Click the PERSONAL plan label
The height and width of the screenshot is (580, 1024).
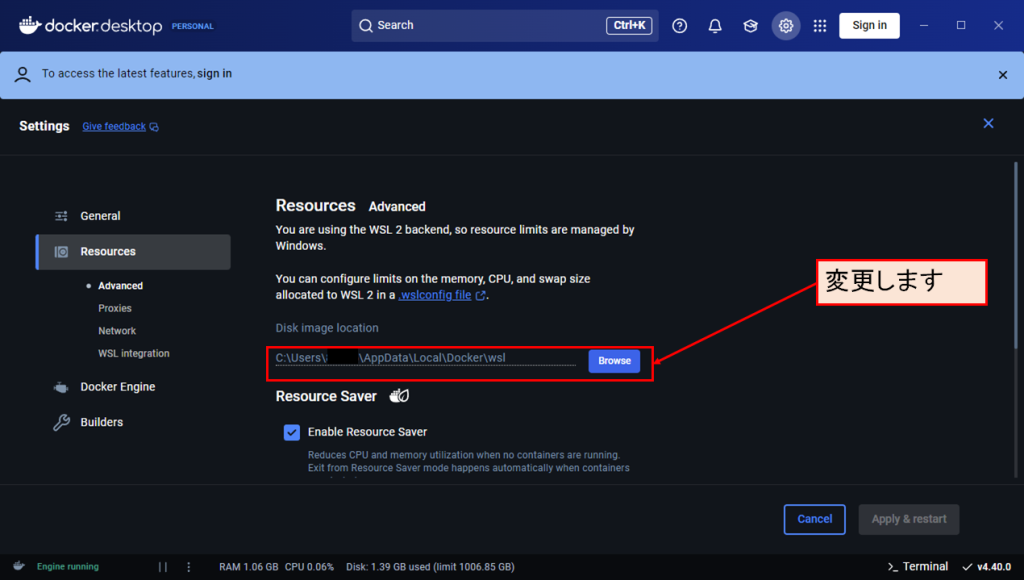(x=193, y=27)
